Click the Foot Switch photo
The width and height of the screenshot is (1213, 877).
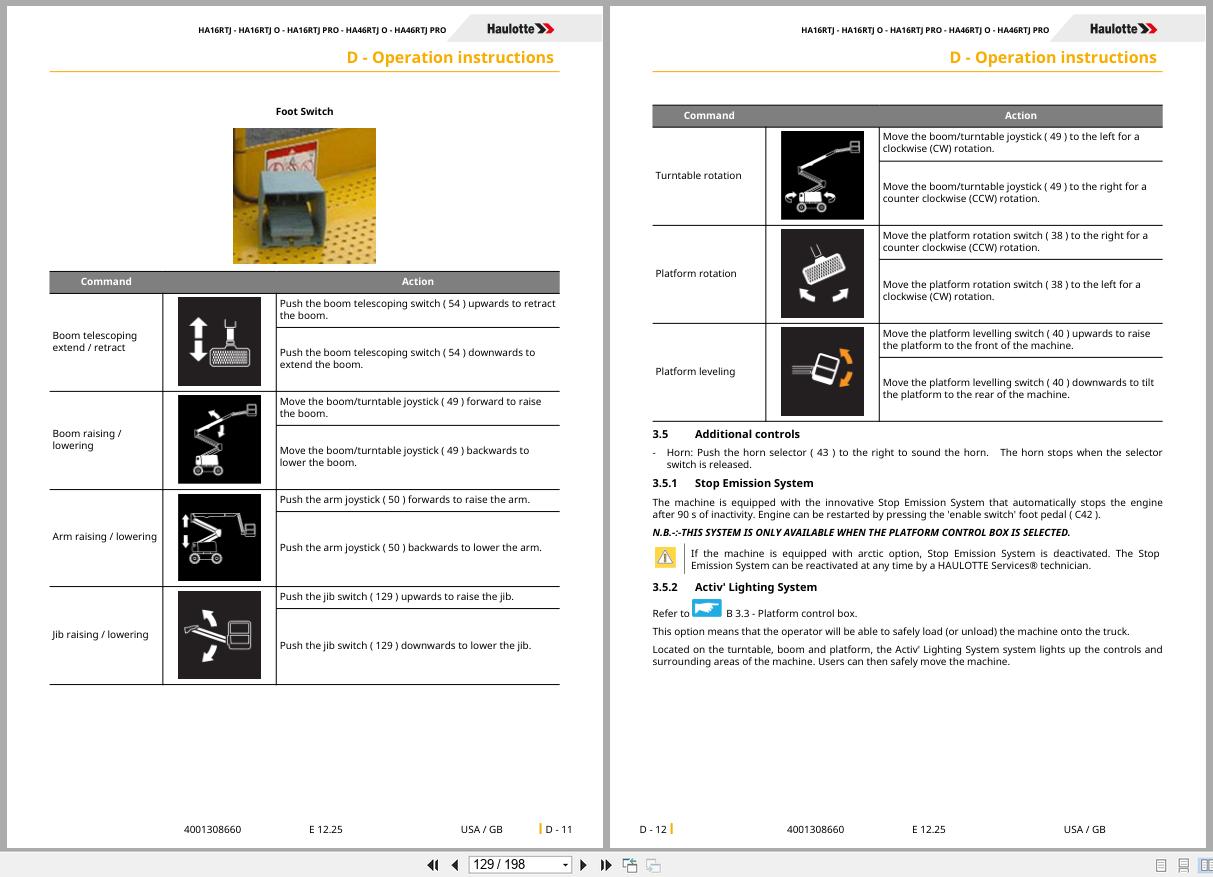point(304,196)
